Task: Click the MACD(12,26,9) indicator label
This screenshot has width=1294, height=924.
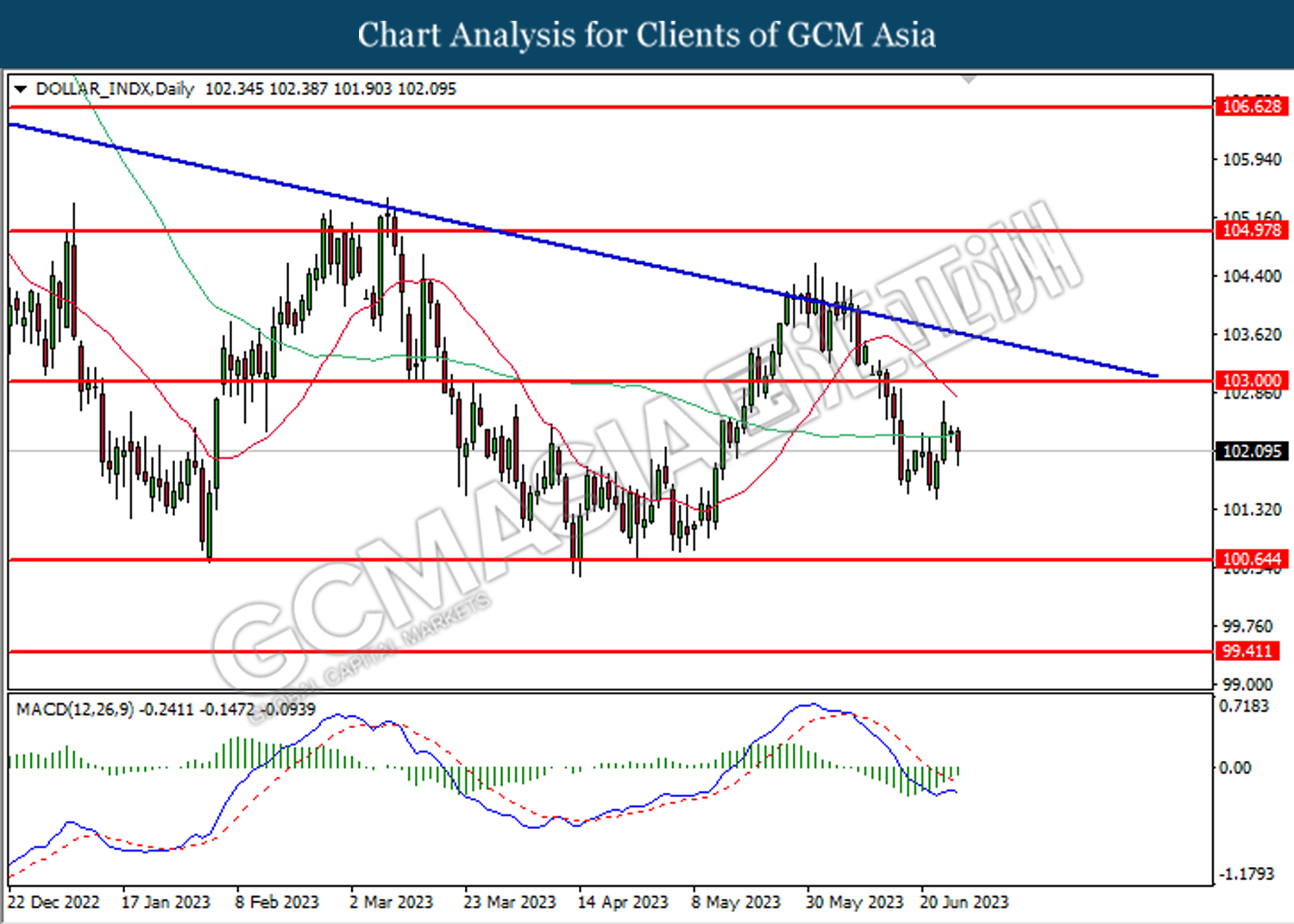Action: tap(75, 709)
